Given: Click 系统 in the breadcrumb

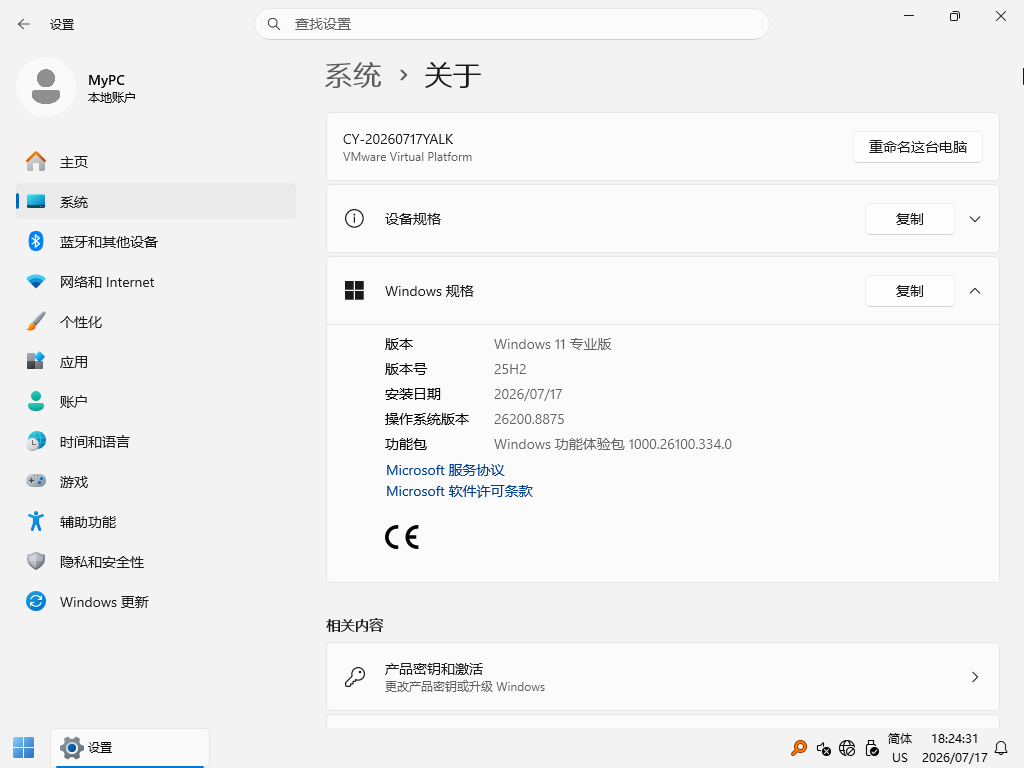Looking at the screenshot, I should click(353, 75).
